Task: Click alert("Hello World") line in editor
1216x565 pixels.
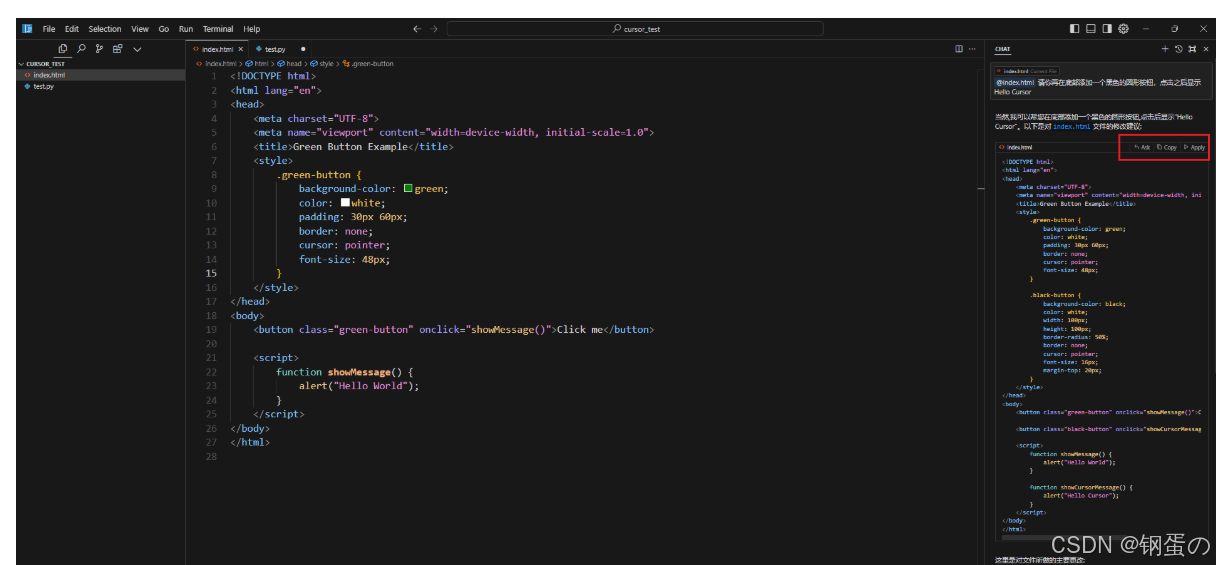Action: (359, 385)
